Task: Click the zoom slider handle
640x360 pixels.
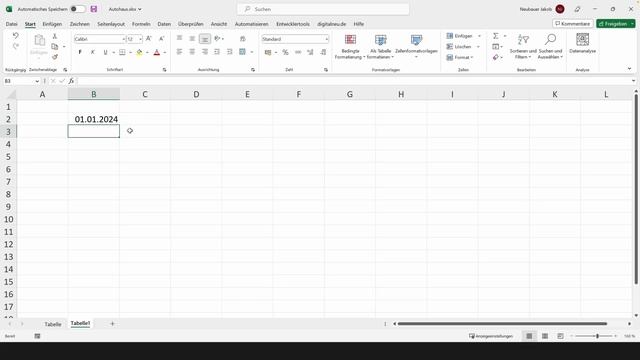Action: (x=597, y=336)
